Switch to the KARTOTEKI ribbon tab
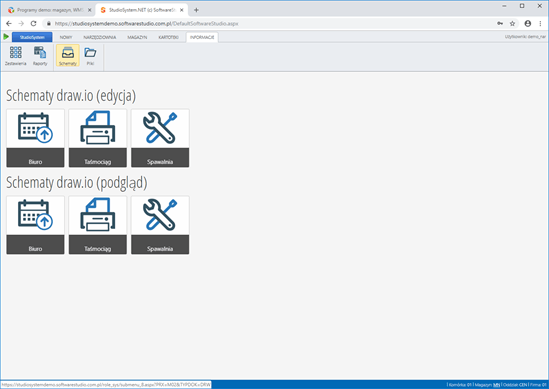This screenshot has height=389, width=549. pyautogui.click(x=168, y=37)
